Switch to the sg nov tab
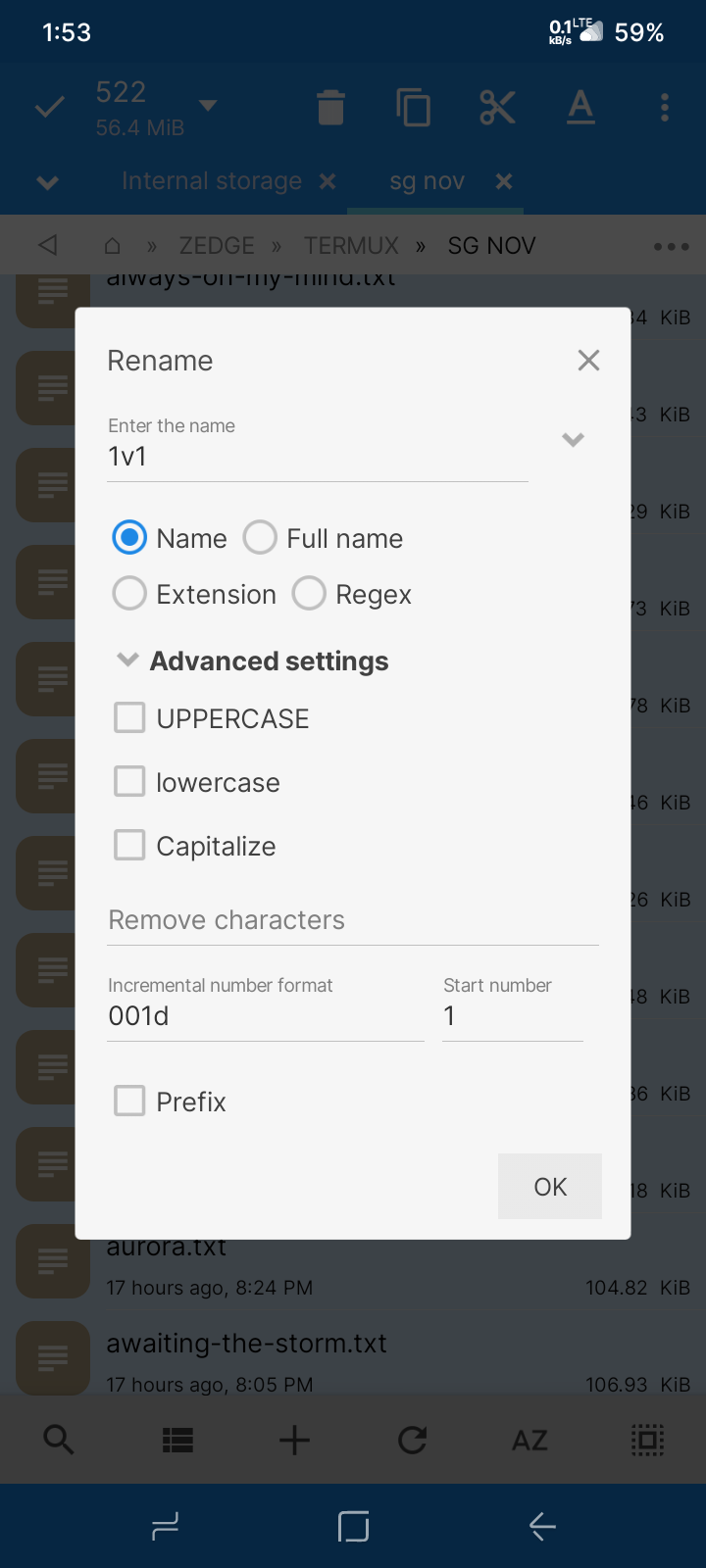 (427, 181)
